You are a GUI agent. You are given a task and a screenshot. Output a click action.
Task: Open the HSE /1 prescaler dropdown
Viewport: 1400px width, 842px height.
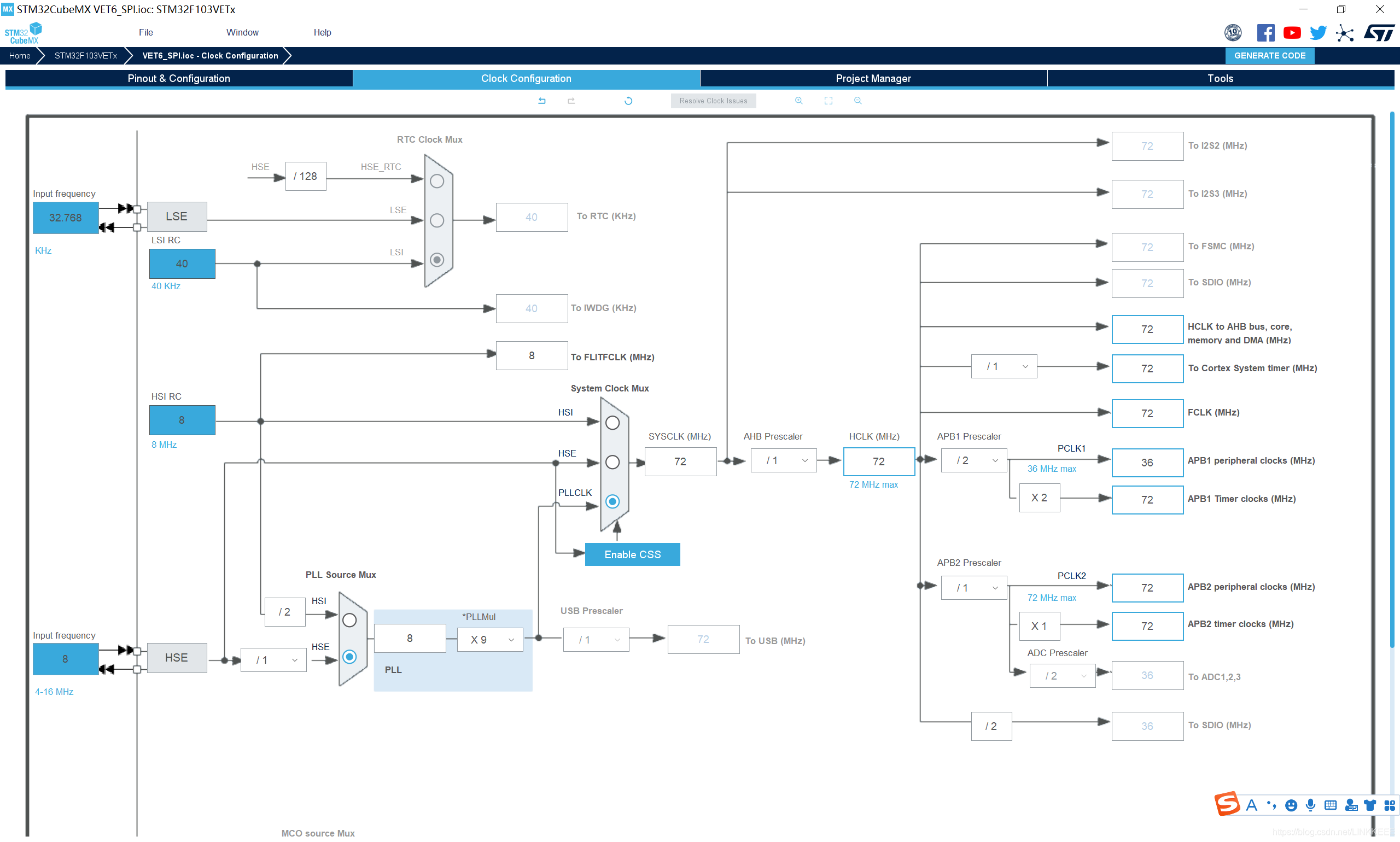[273, 660]
